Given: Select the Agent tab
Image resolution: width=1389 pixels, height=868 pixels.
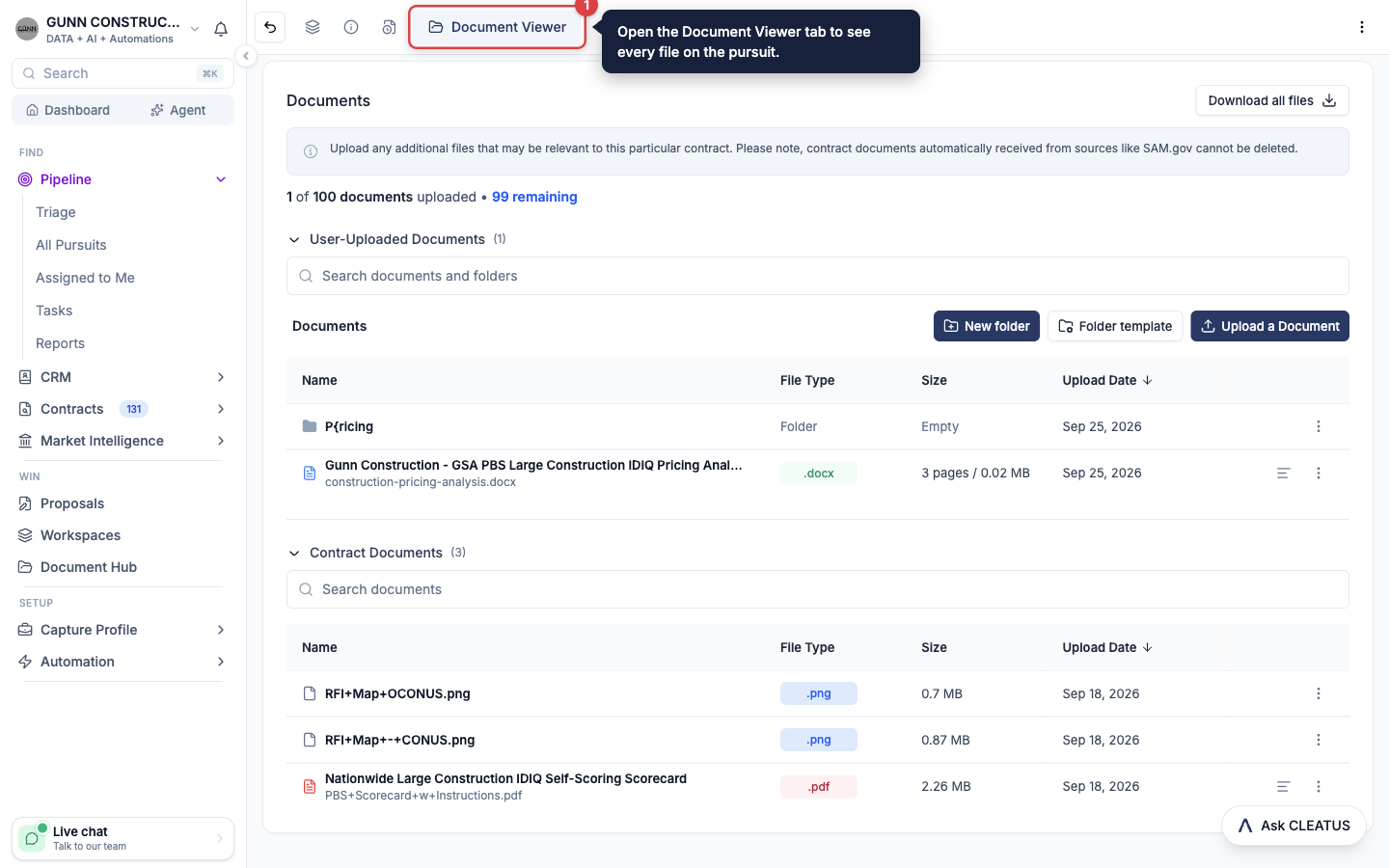Looking at the screenshot, I should pyautogui.click(x=178, y=110).
